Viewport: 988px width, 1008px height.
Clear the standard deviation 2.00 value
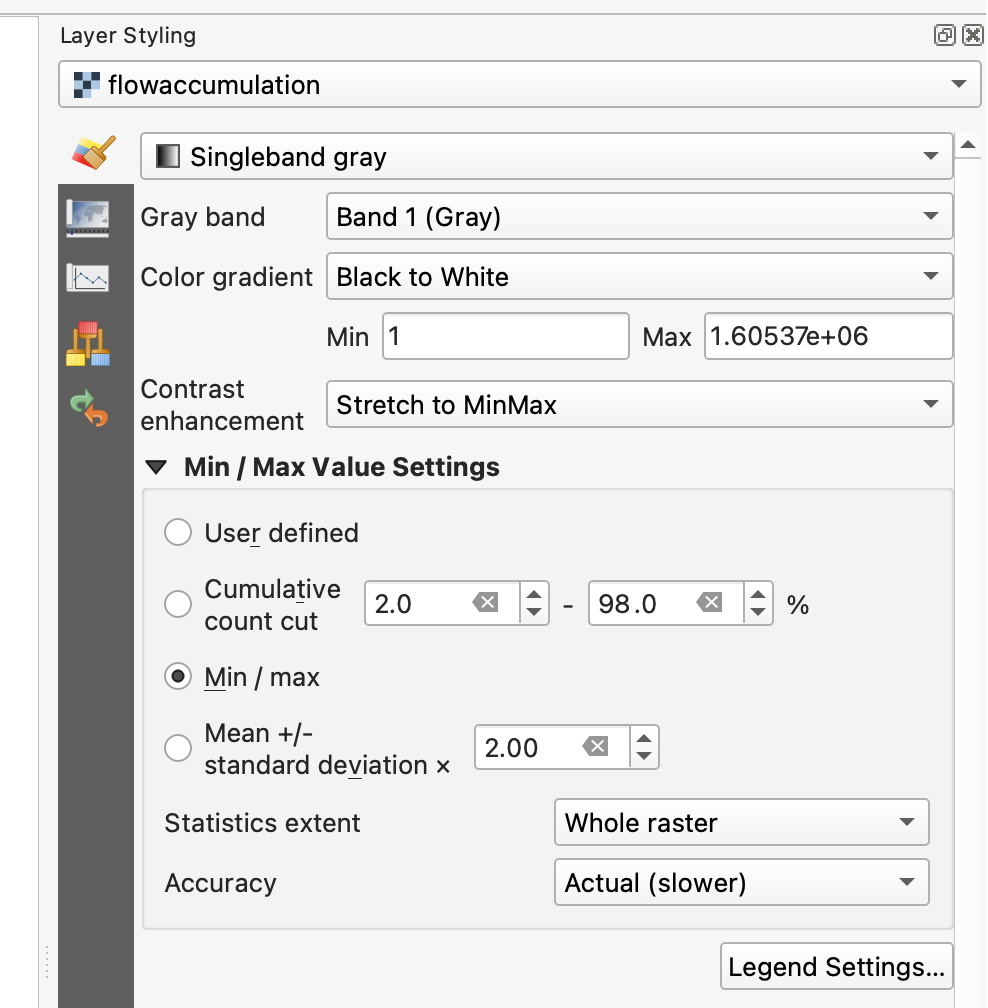point(595,747)
